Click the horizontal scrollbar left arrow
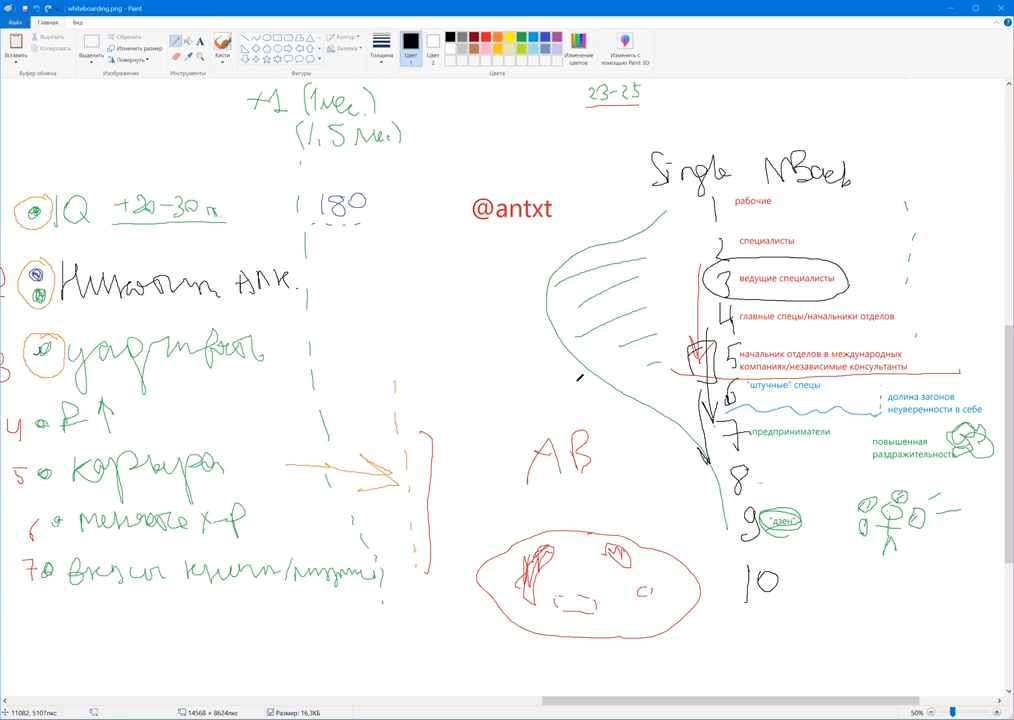The height and width of the screenshot is (720, 1014). pyautogui.click(x=4, y=701)
